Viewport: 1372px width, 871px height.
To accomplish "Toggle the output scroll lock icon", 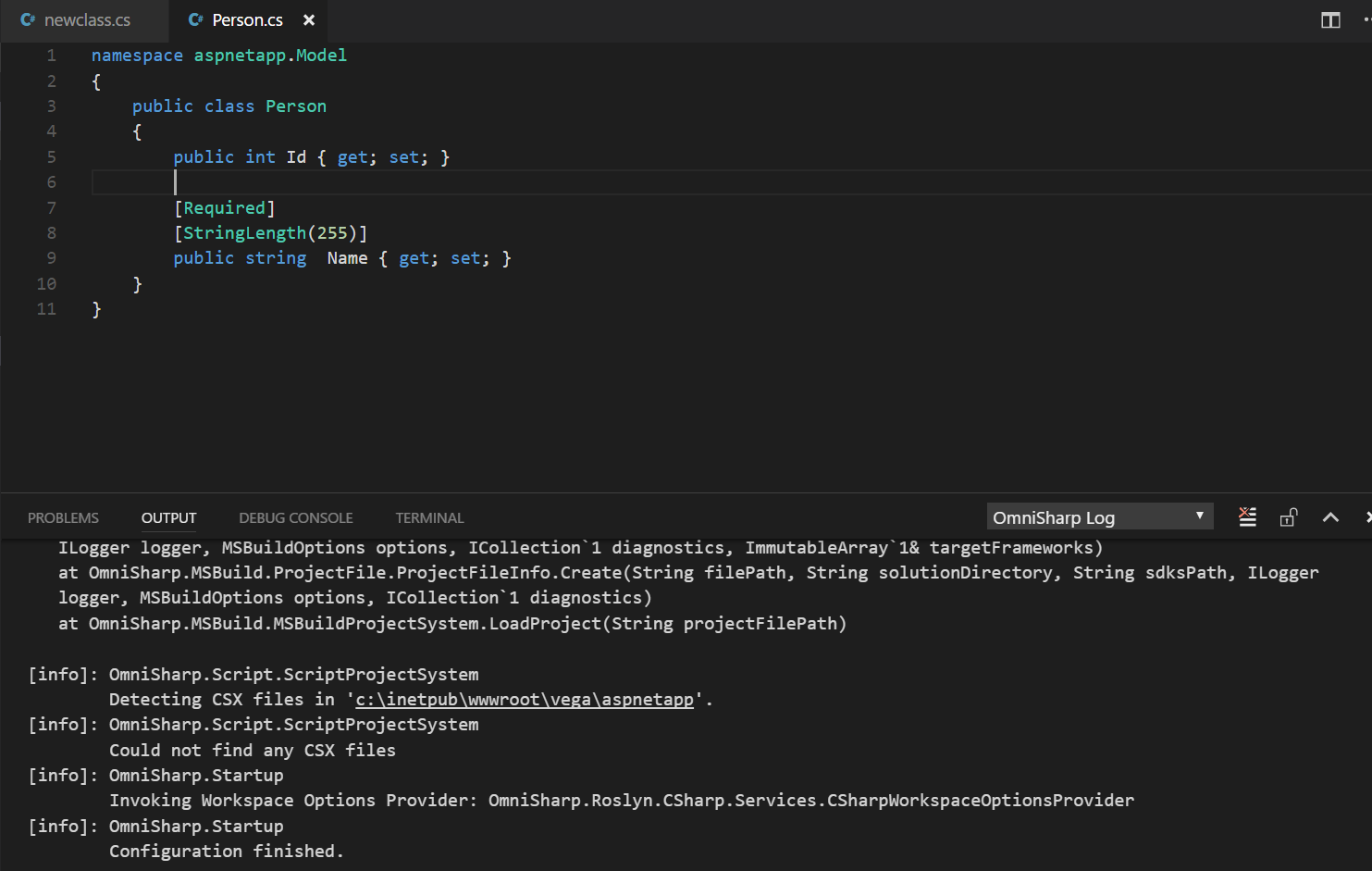I will pos(1289,516).
